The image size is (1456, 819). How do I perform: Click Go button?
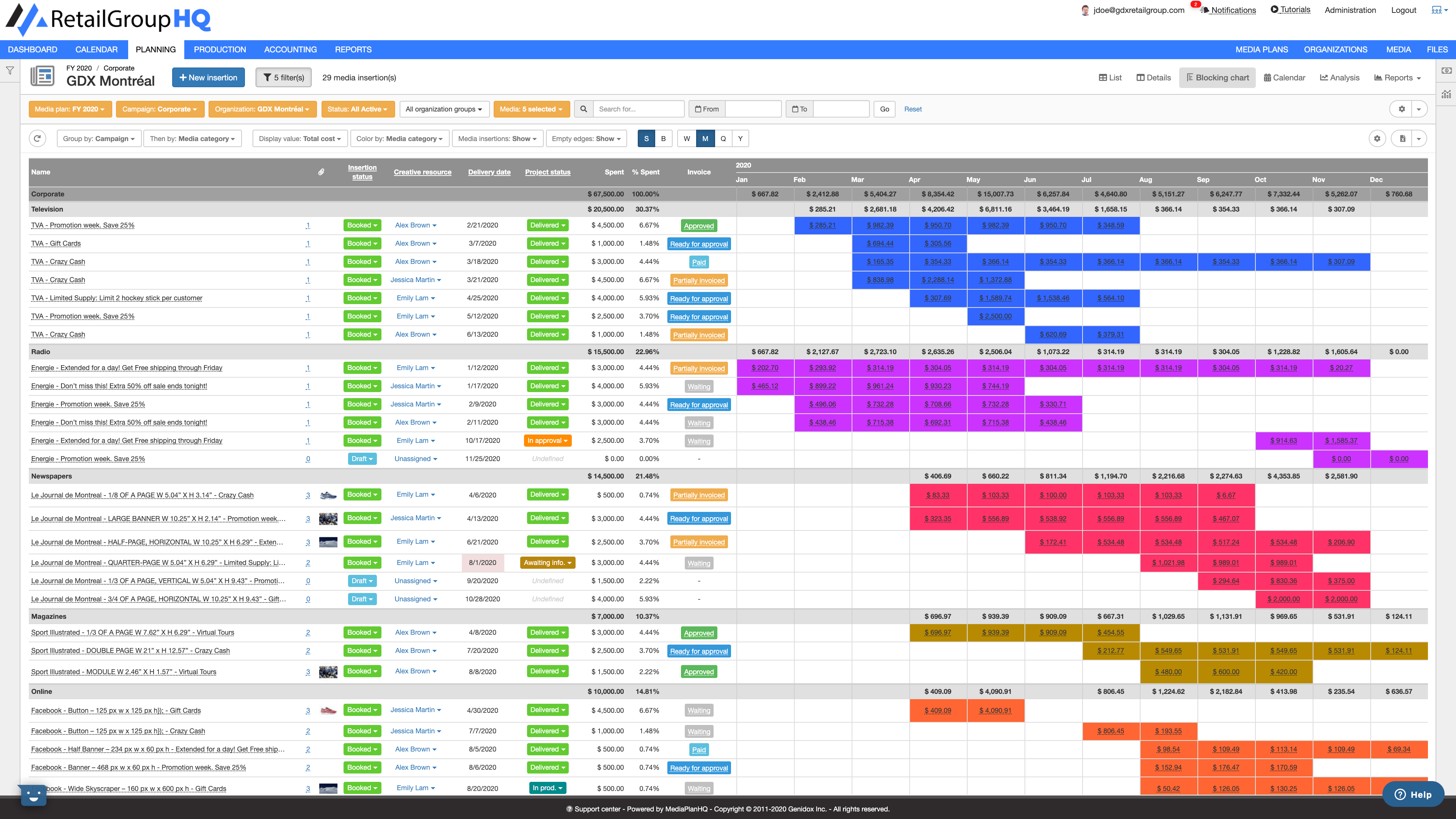(885, 109)
